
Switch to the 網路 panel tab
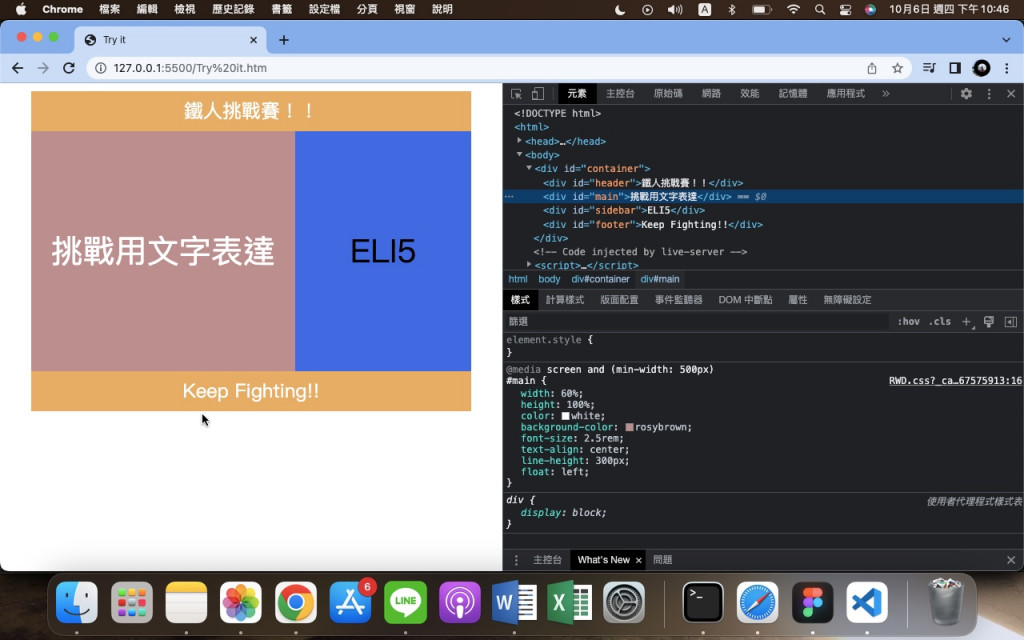click(711, 93)
